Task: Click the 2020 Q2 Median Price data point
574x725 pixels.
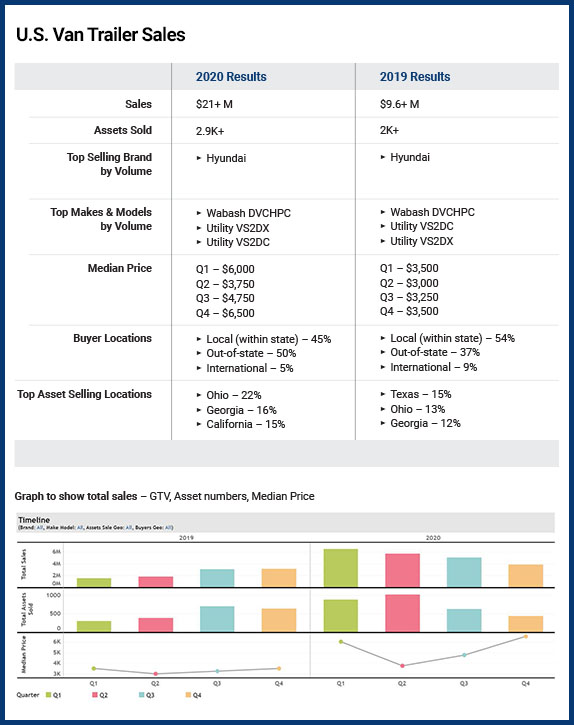Action: click(402, 666)
